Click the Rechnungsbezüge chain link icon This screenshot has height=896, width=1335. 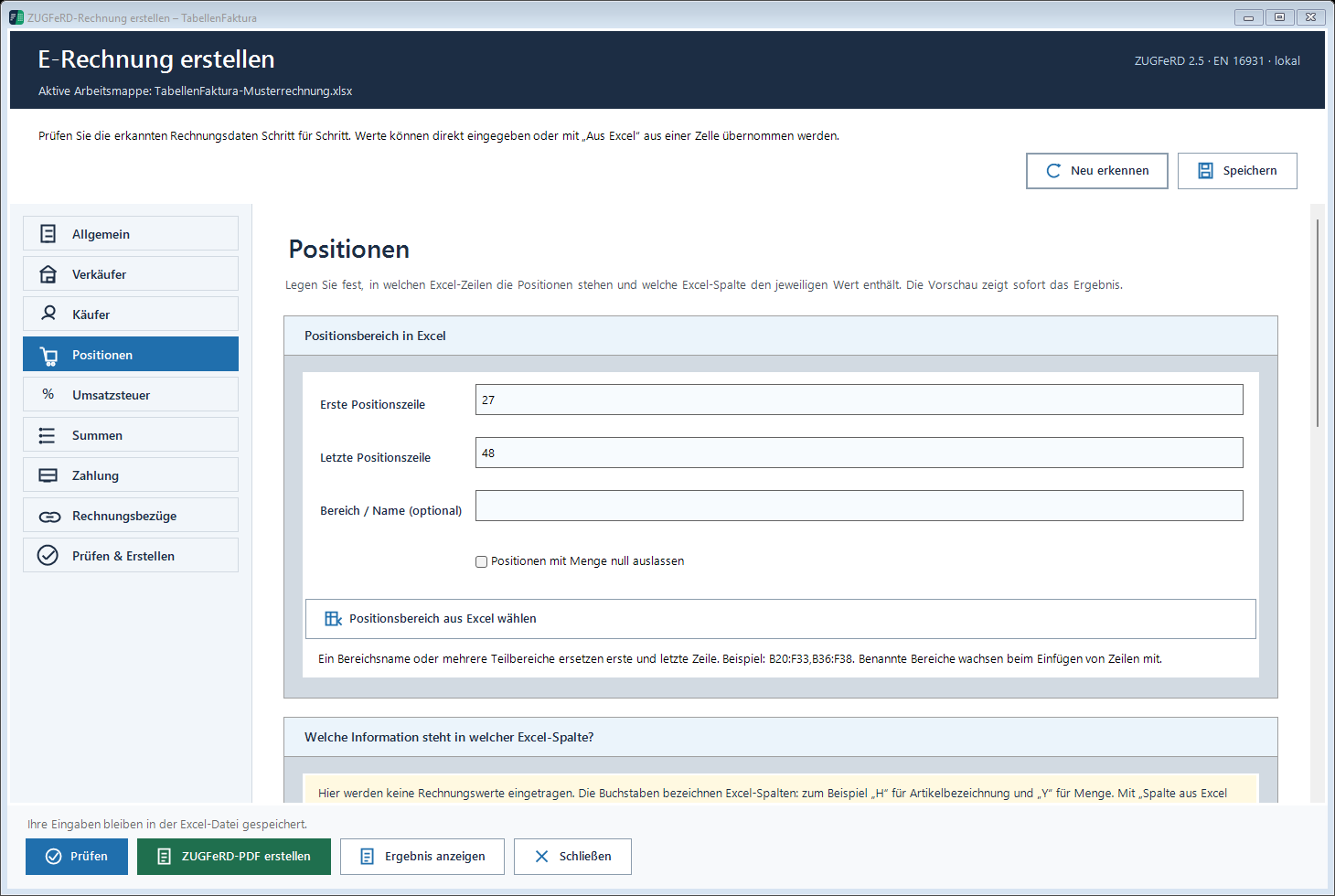(49, 517)
